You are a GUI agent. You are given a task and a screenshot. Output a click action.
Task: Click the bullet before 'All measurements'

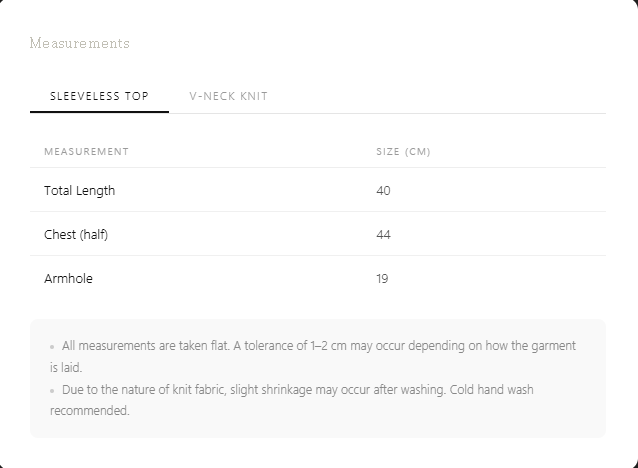pyautogui.click(x=52, y=347)
